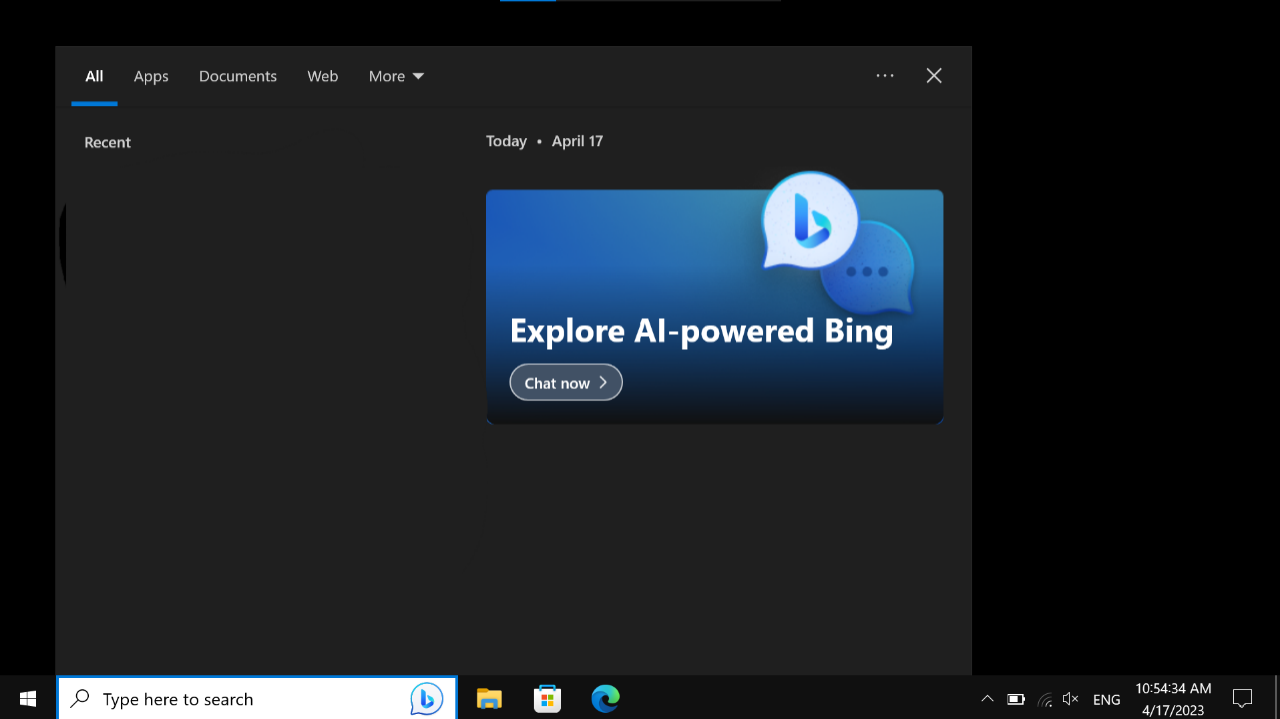Open the search options ellipsis menu

point(885,75)
